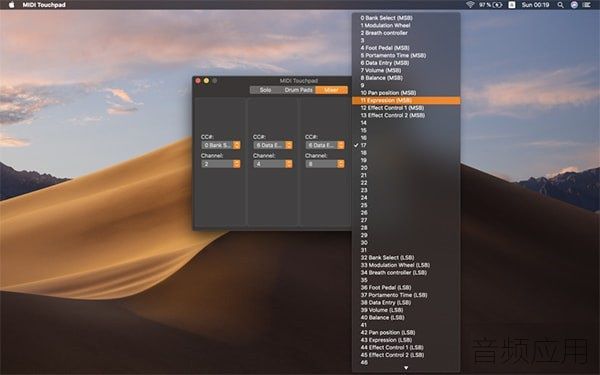Open the Channel dropdown showing 4

273,164
